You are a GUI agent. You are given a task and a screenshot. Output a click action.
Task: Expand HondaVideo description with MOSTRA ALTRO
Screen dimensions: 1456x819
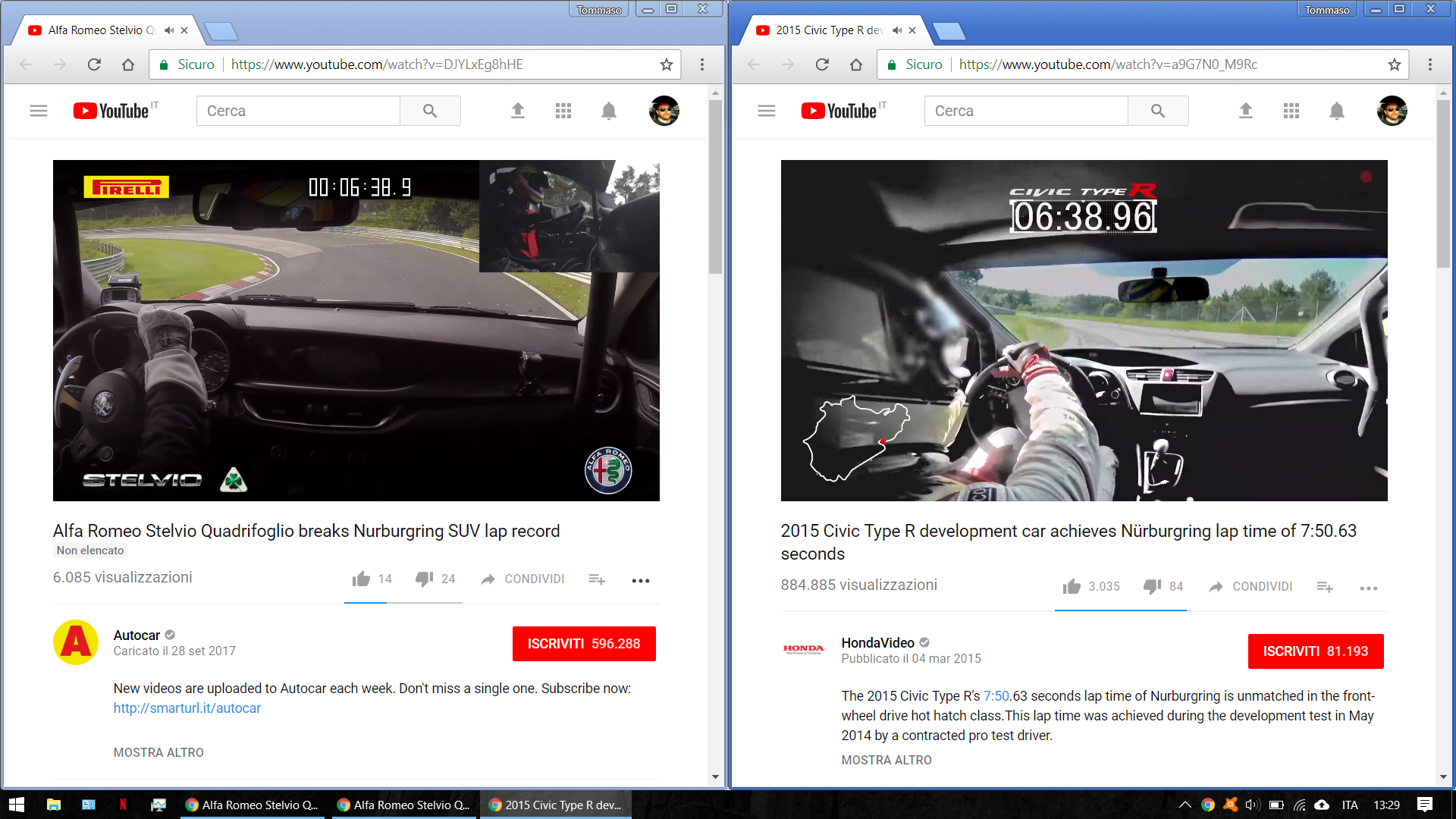886,761
